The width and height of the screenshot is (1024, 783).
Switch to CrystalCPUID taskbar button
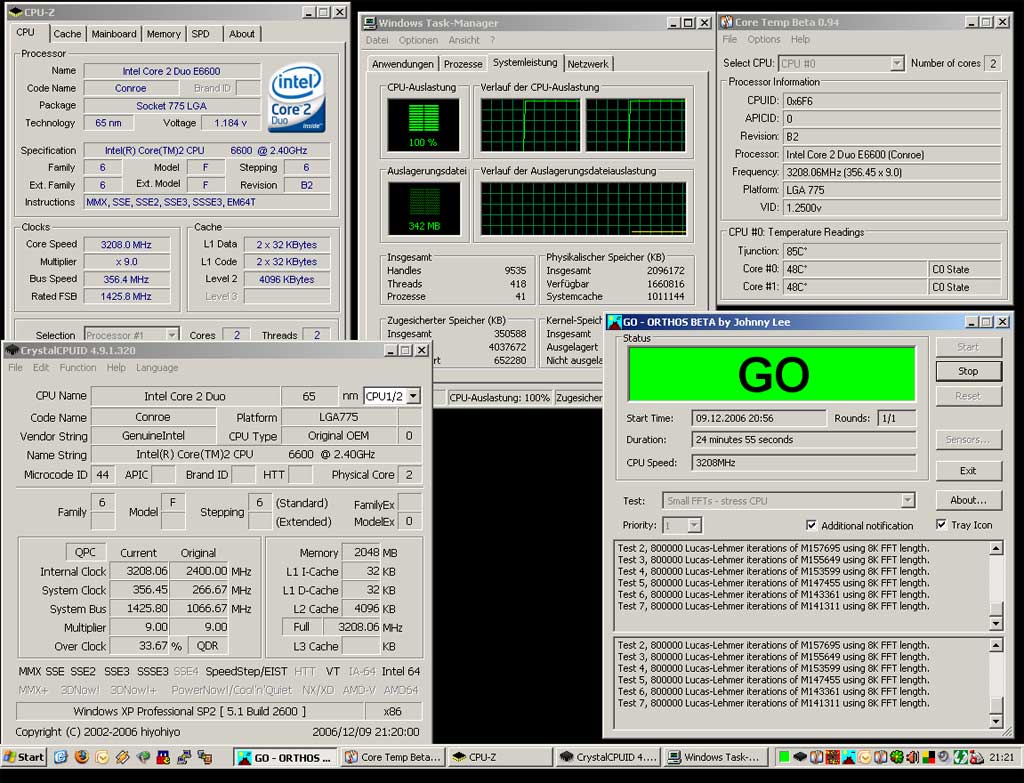(609, 758)
